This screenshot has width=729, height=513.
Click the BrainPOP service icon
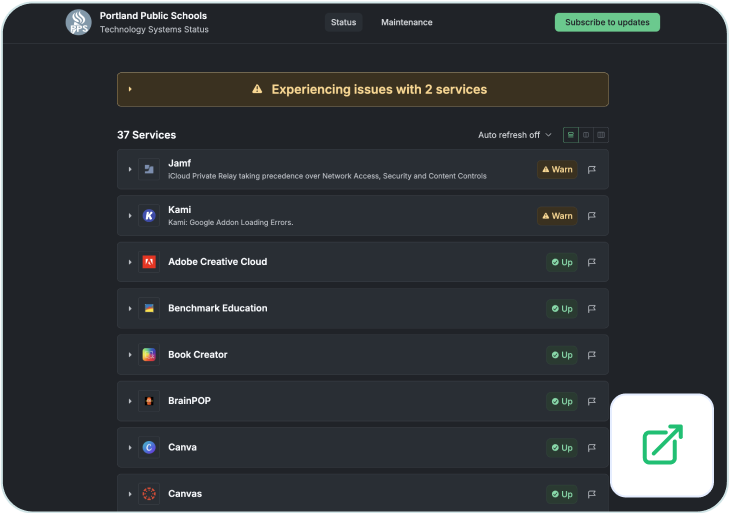pos(149,401)
